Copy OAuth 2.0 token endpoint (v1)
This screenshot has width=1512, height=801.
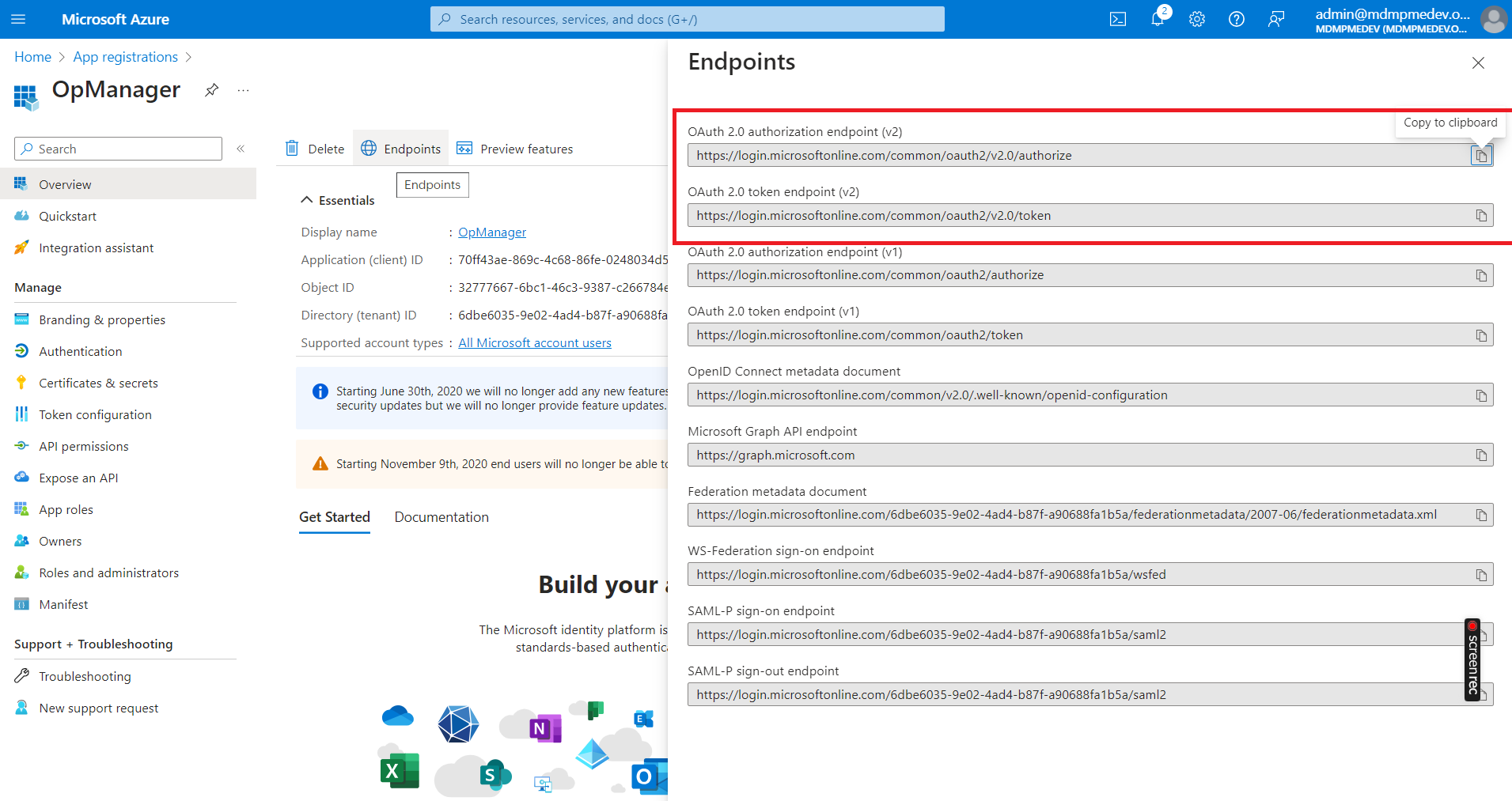pos(1481,335)
